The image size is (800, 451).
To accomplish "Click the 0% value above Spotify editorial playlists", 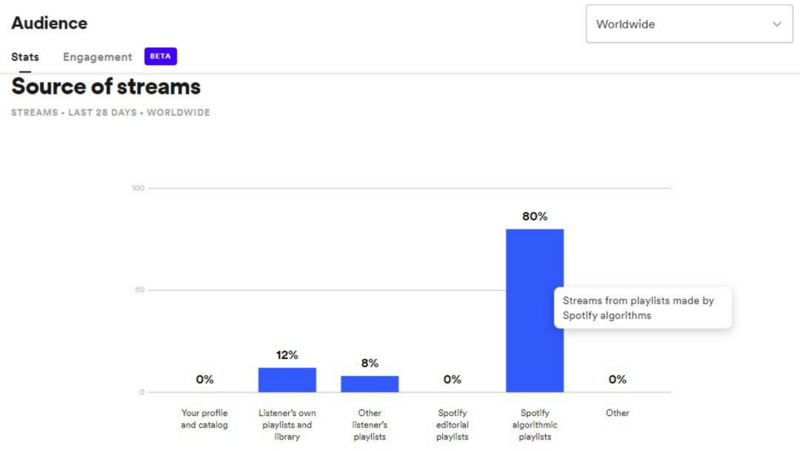I will coord(452,379).
